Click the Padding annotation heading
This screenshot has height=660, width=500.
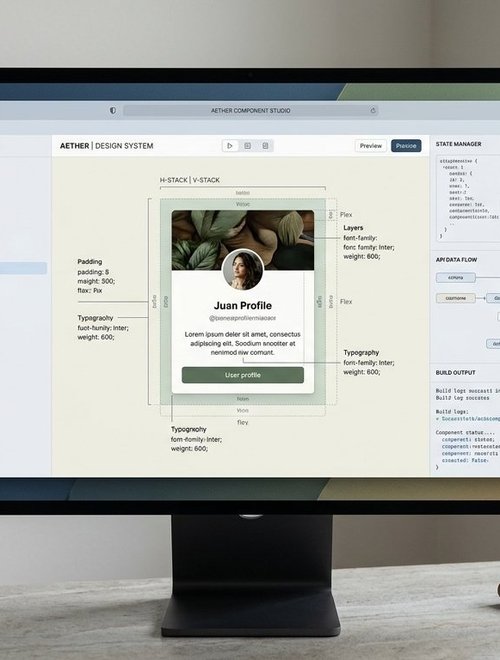point(90,261)
